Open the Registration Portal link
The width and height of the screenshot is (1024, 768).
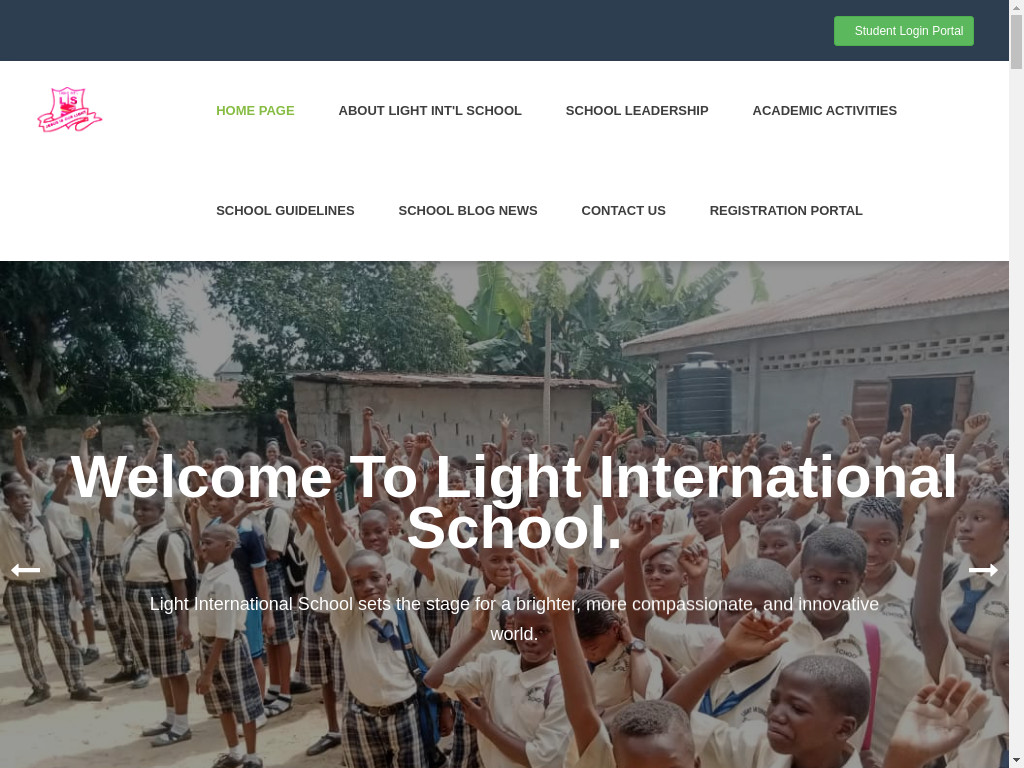coord(786,210)
